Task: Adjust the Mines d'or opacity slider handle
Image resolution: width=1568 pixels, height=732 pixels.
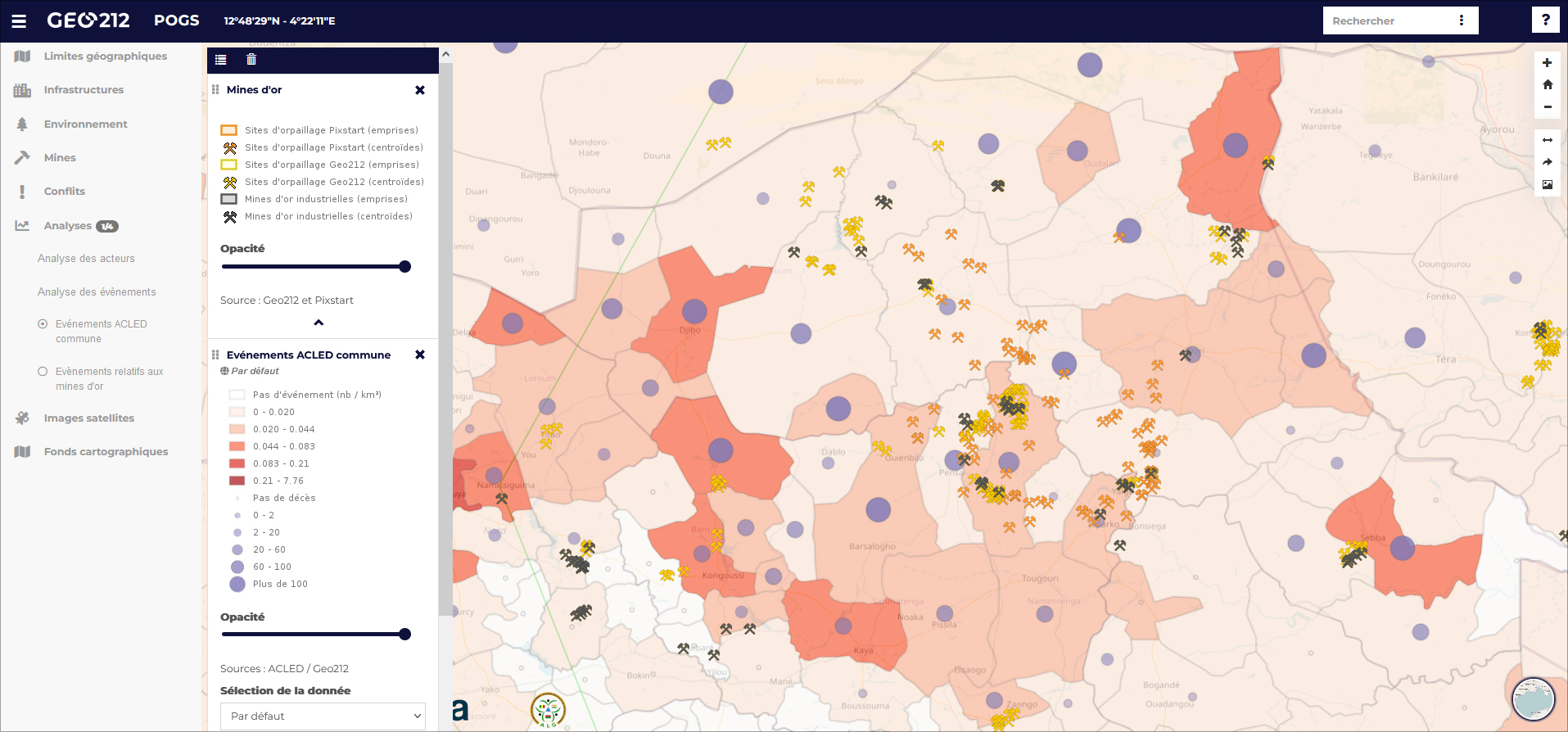Action: pyautogui.click(x=404, y=267)
